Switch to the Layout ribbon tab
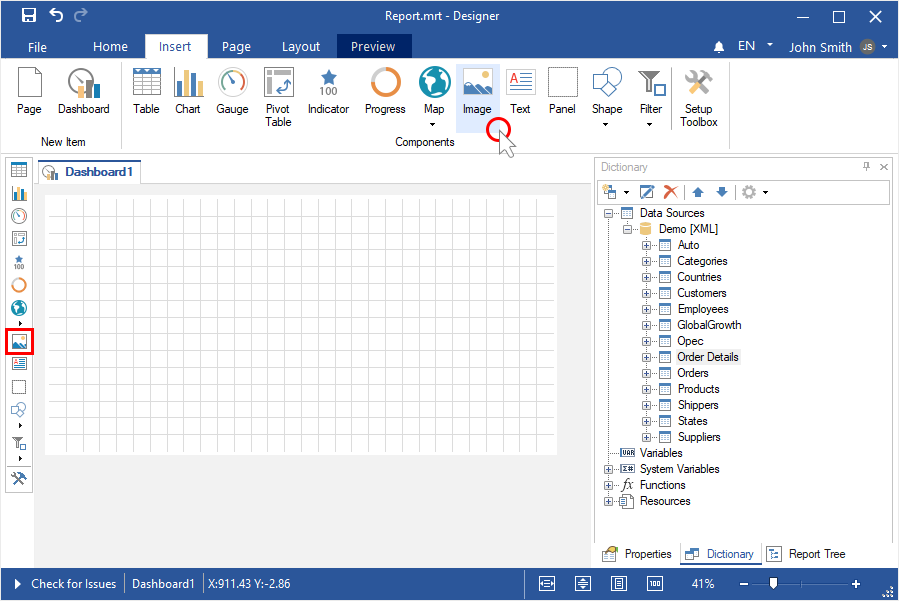The image size is (899, 601). (301, 47)
